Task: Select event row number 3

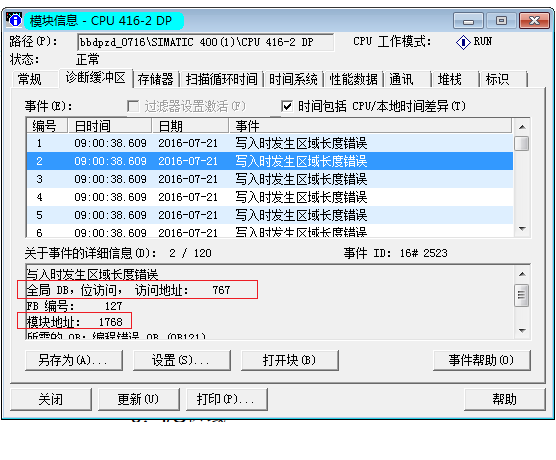Action: tap(270, 179)
